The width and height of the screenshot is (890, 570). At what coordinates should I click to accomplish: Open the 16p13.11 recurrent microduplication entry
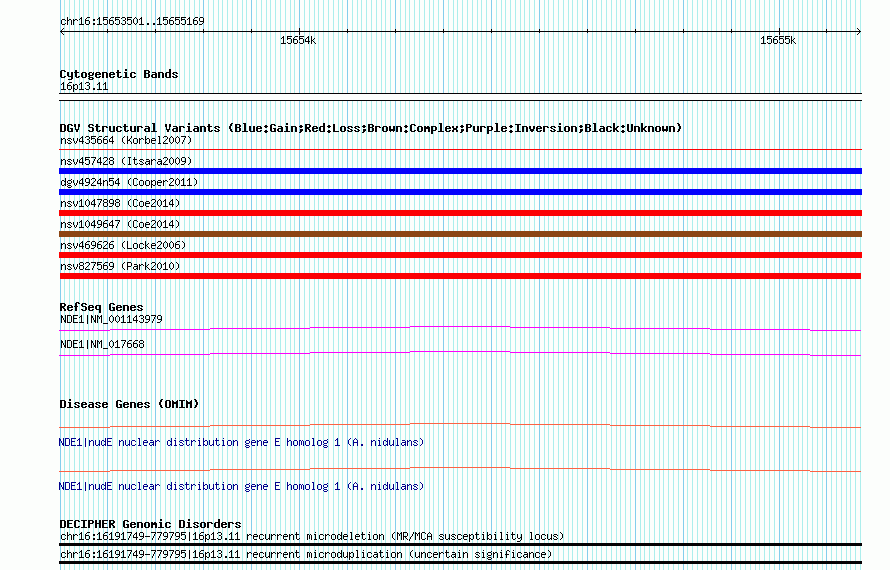point(306,555)
